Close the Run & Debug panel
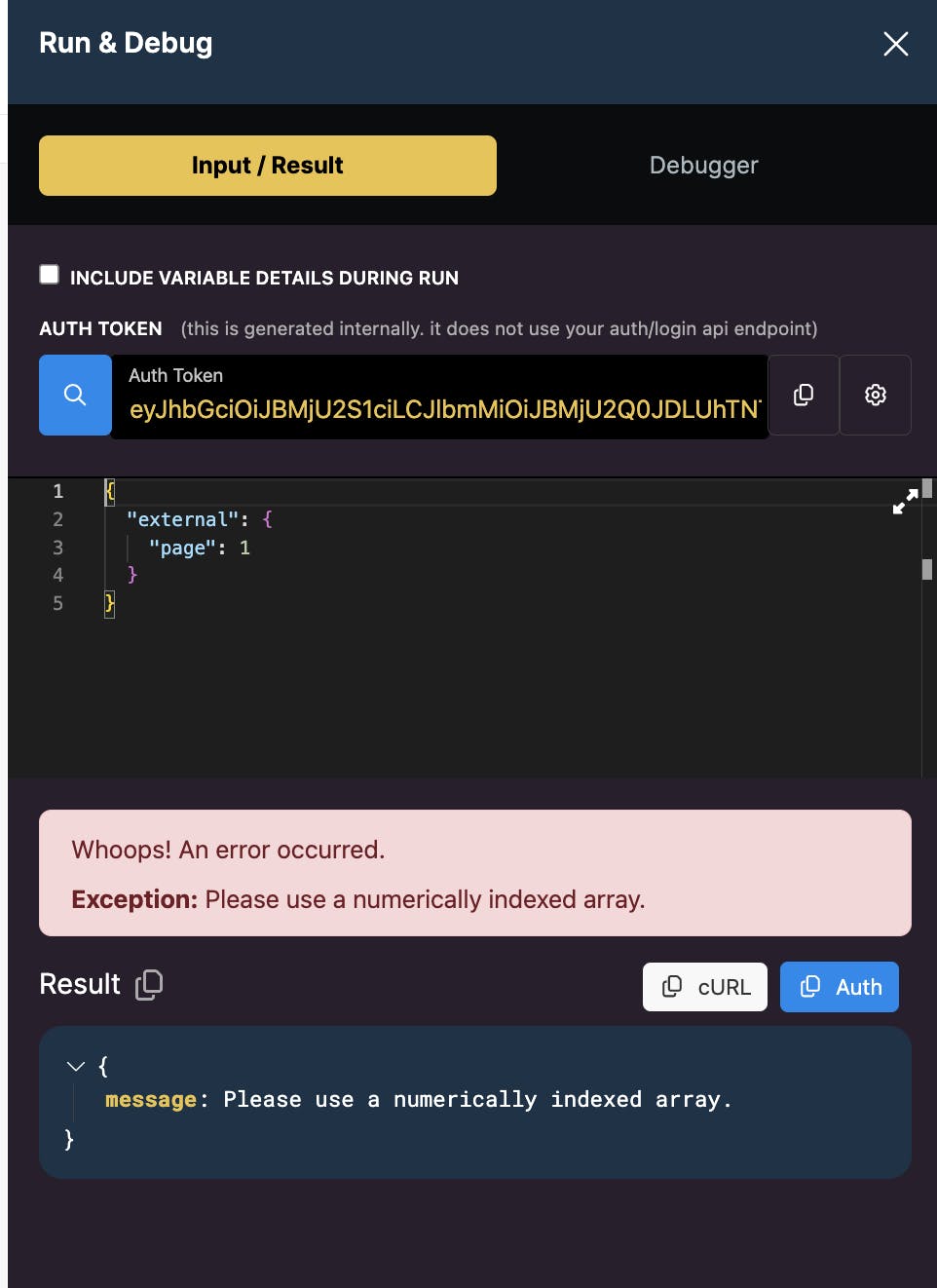The width and height of the screenshot is (937, 1288). [895, 44]
